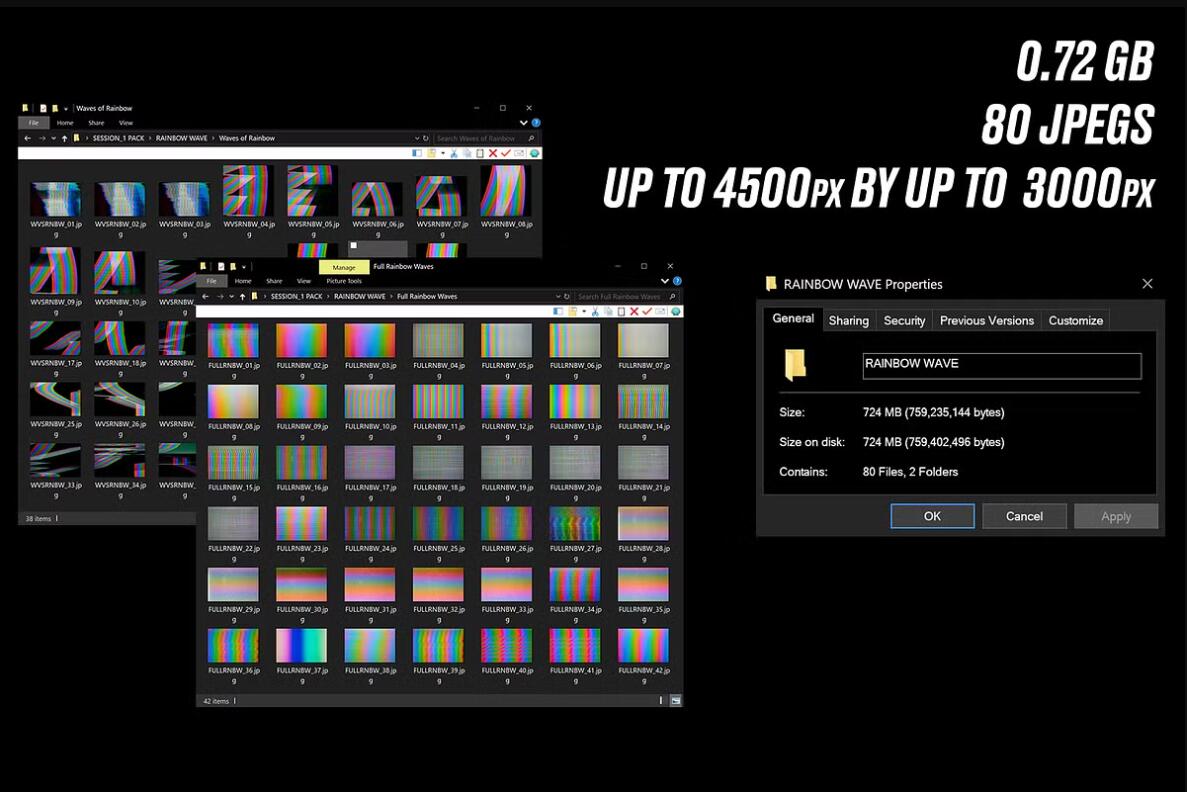Open the Previous Versions tab
This screenshot has width=1187, height=792.
[986, 320]
